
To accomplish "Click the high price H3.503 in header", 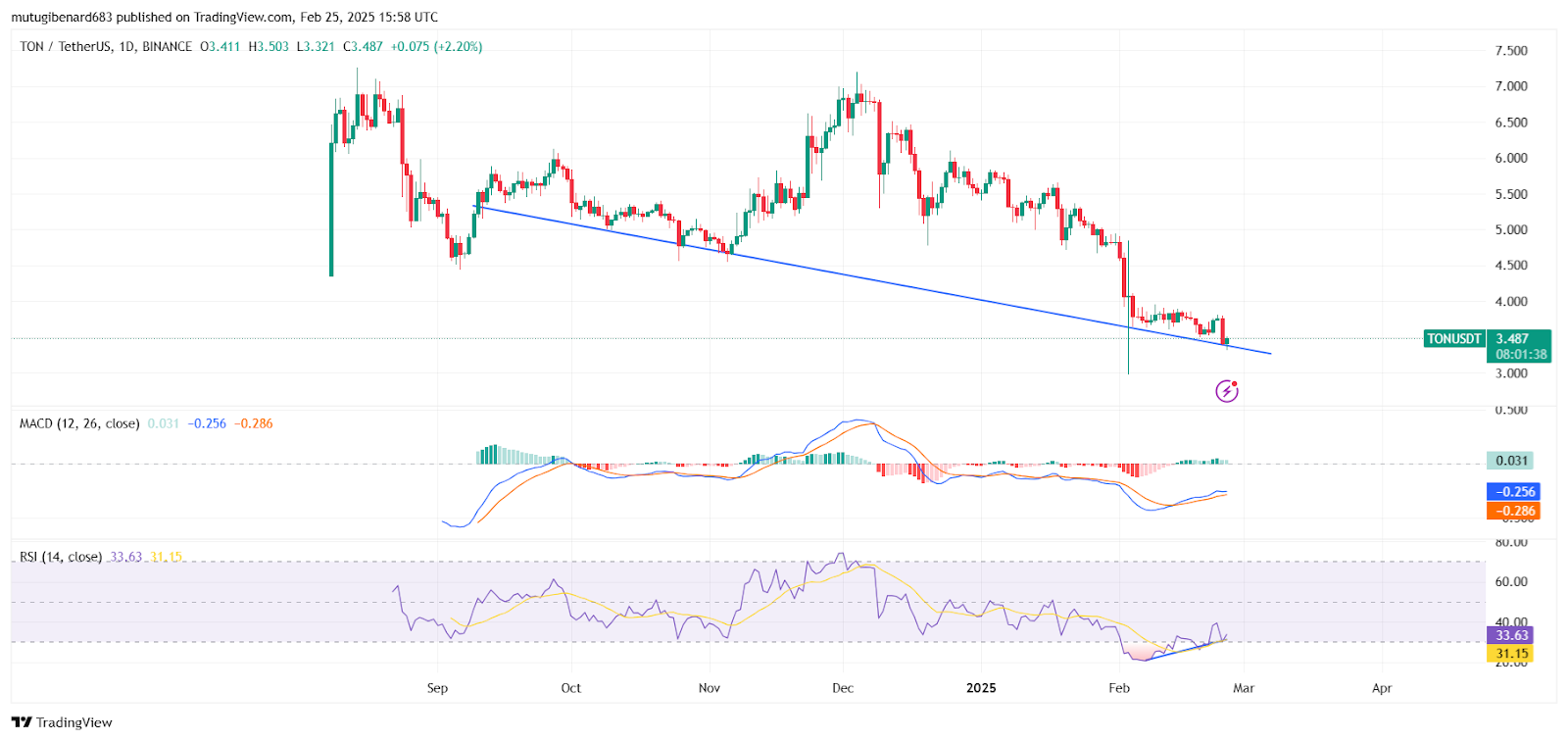I will (269, 46).
